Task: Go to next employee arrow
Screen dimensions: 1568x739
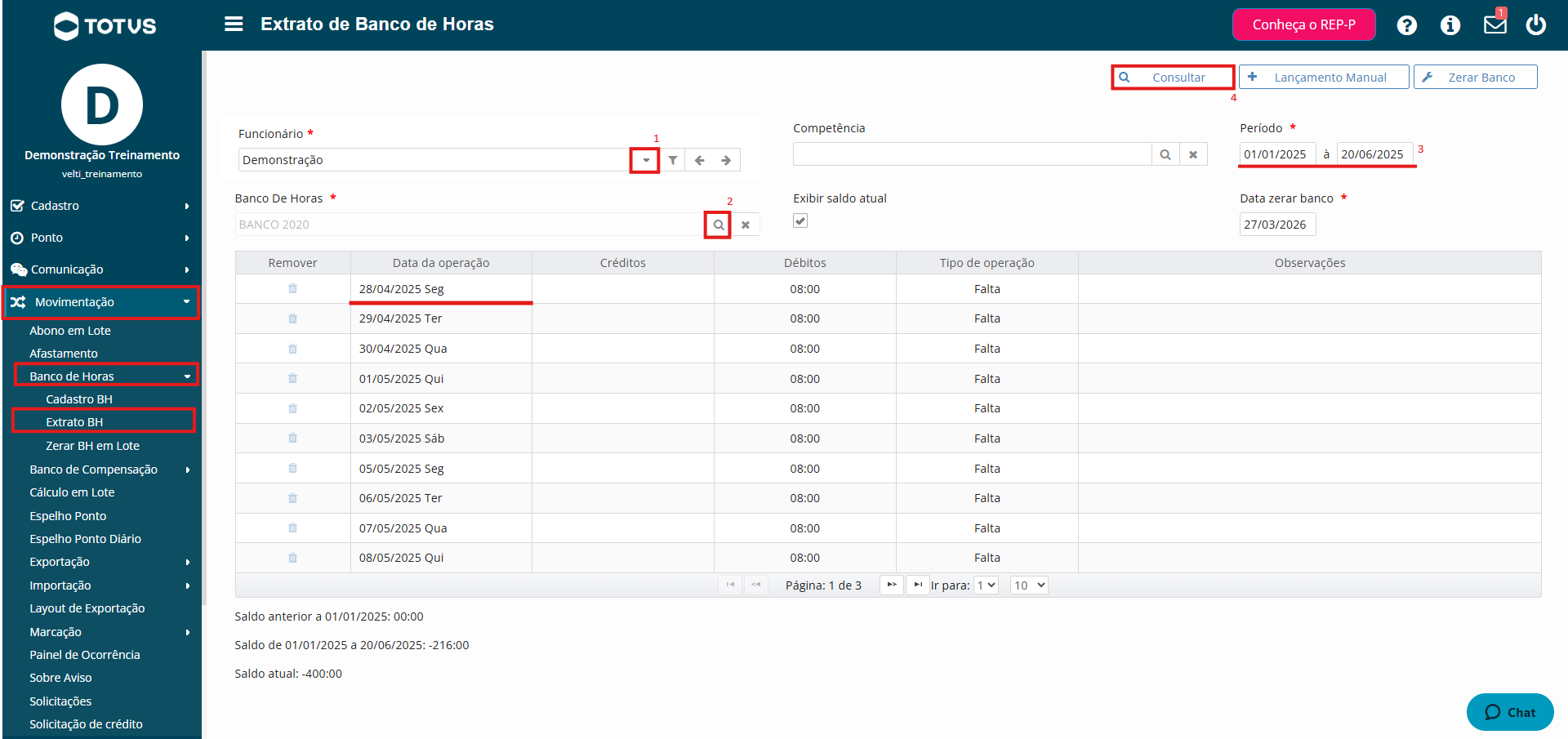Action: [x=726, y=160]
